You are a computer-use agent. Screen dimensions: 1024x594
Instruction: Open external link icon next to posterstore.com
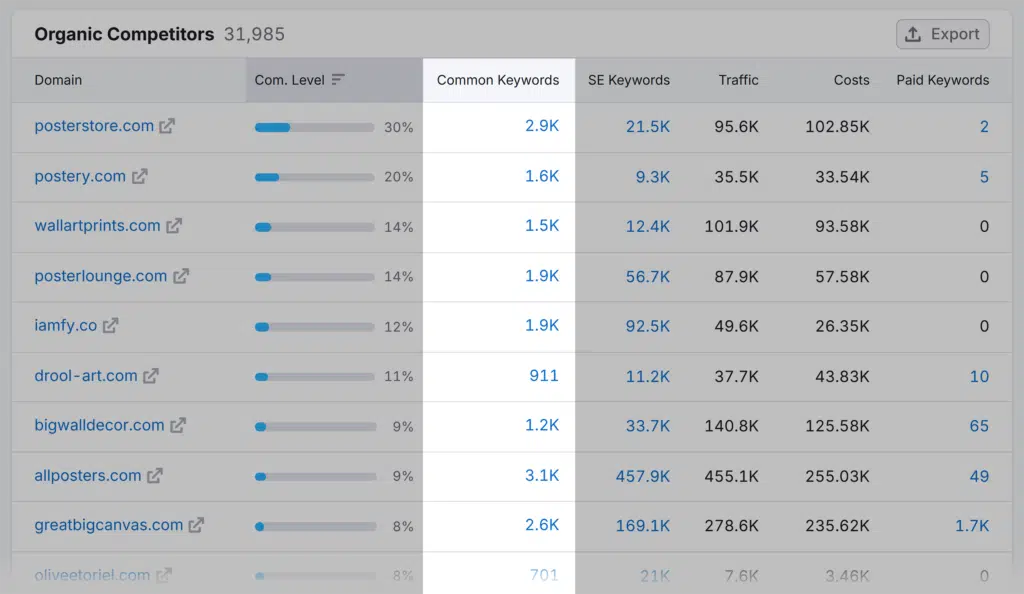(168, 127)
